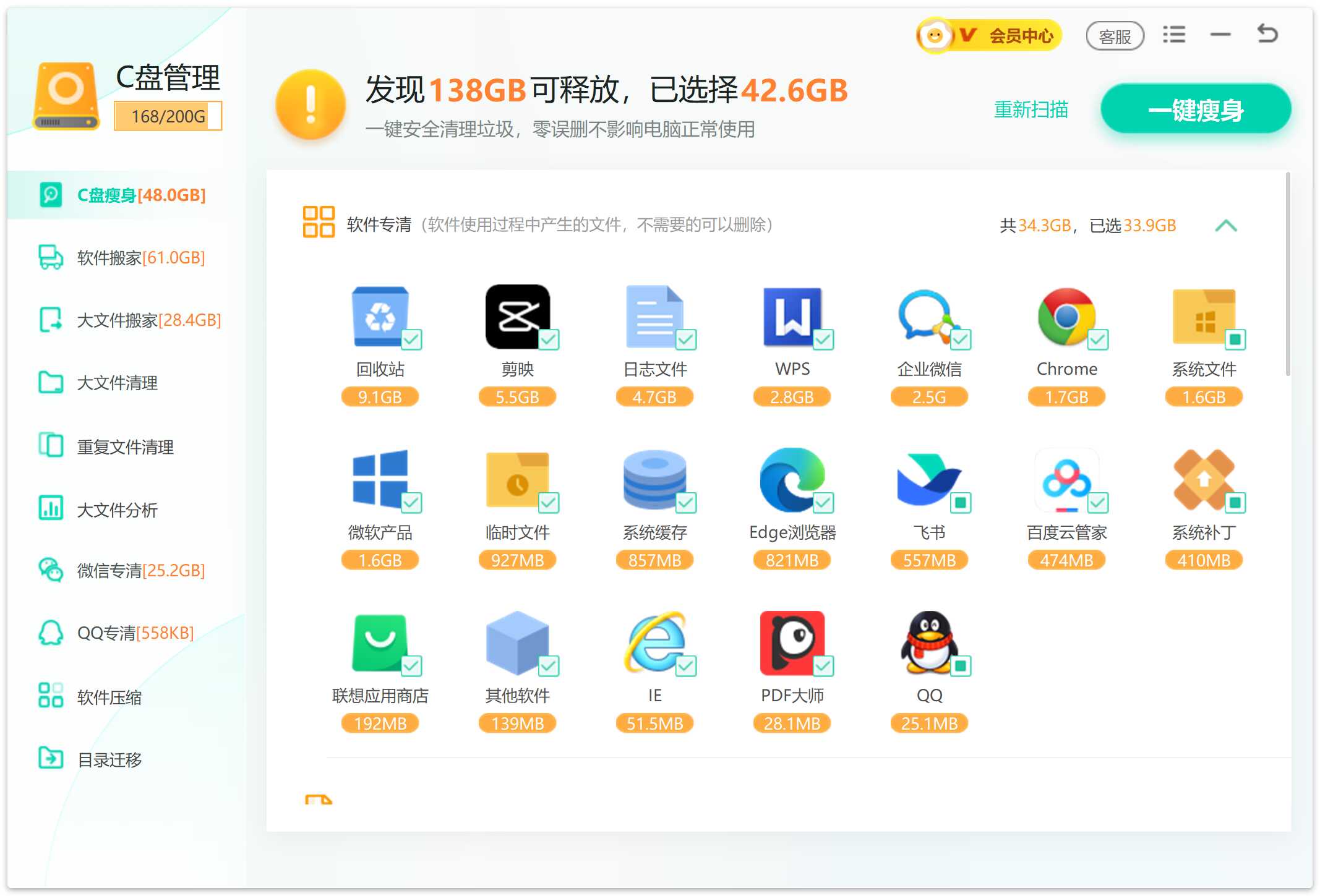The image size is (1320, 896).
Task: Open the C盘瘦身 tab
Action: 126,195
